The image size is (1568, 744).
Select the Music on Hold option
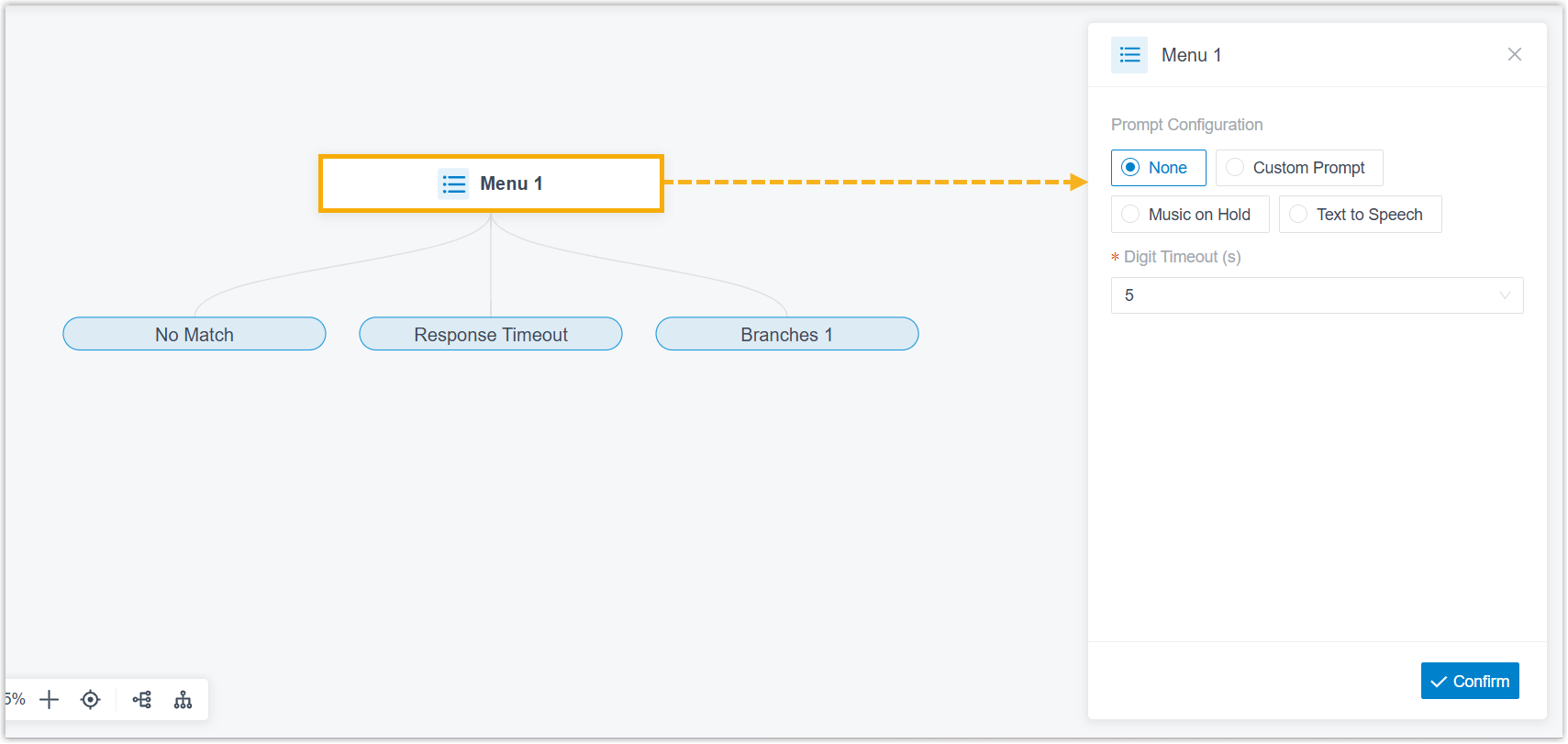coord(1190,215)
